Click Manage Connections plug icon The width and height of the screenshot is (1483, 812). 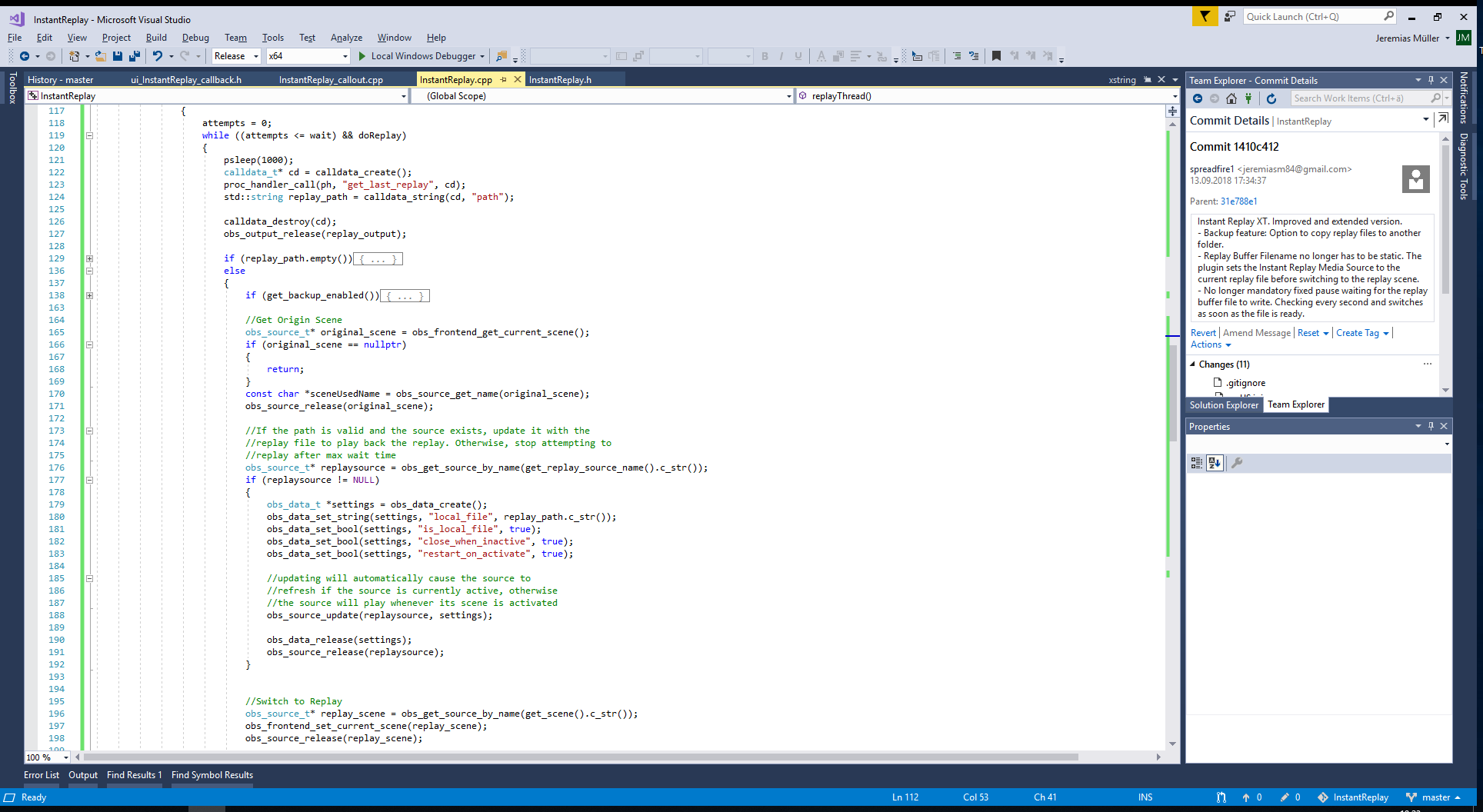click(1248, 98)
